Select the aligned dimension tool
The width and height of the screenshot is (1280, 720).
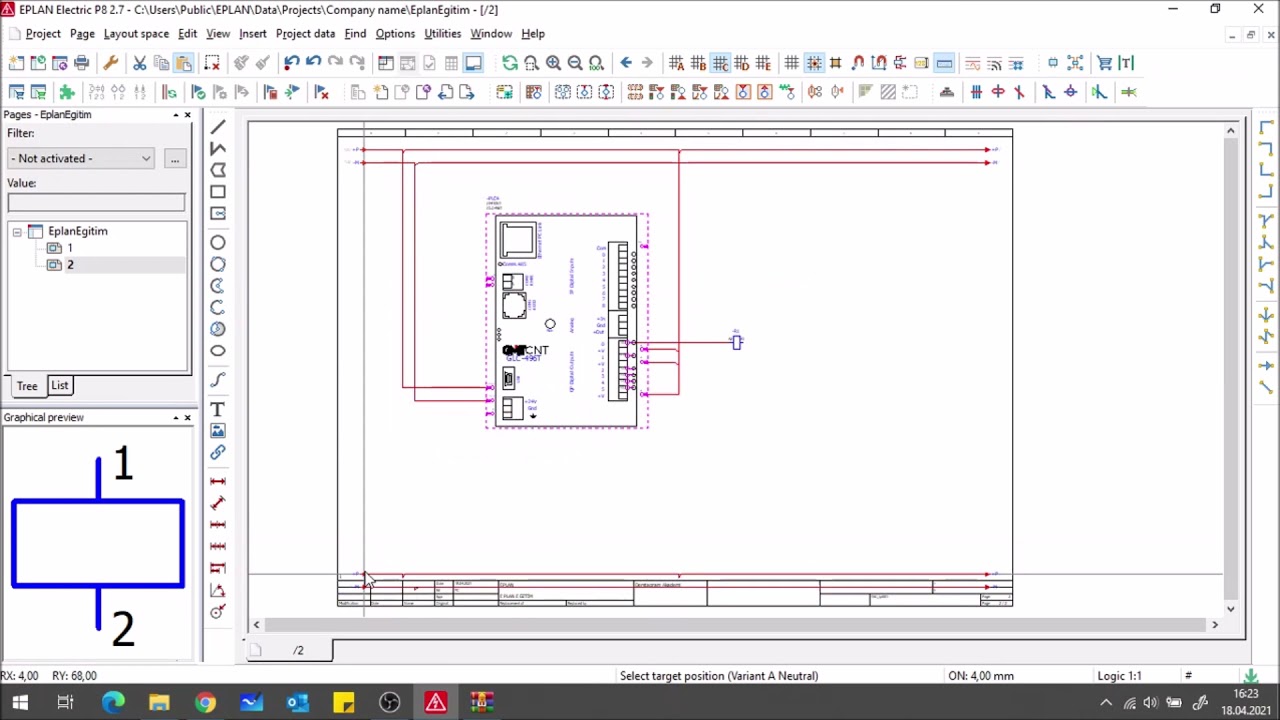pyautogui.click(x=218, y=503)
